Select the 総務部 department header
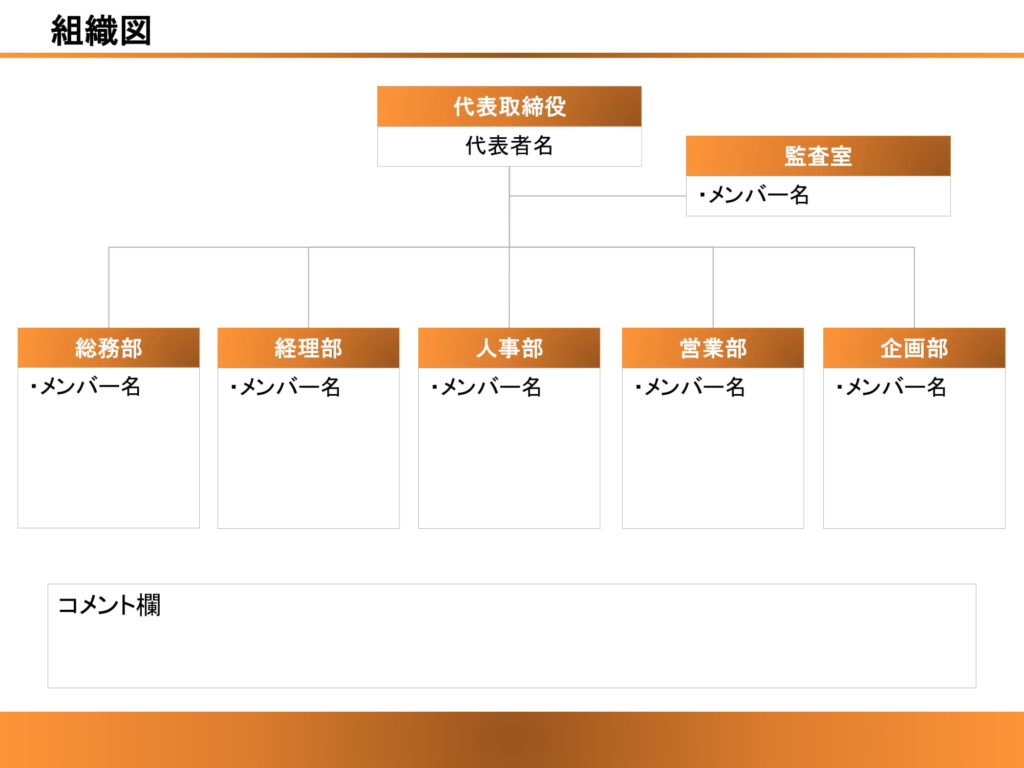 (x=107, y=349)
